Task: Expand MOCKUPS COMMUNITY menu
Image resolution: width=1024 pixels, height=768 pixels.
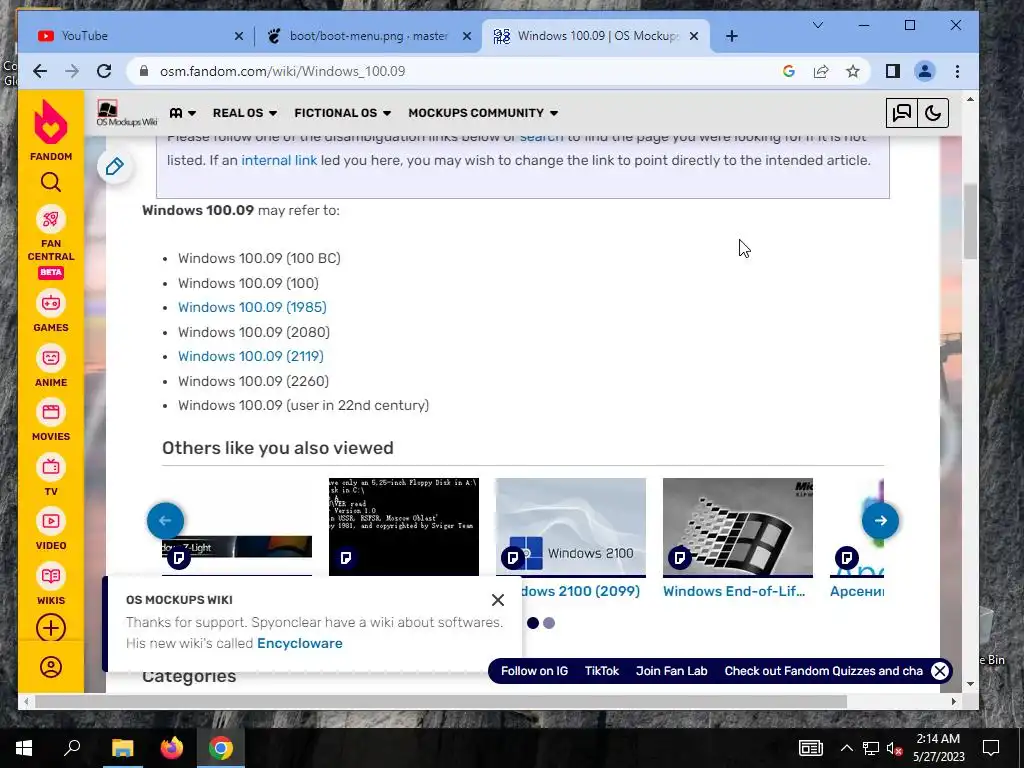Action: click(x=483, y=113)
